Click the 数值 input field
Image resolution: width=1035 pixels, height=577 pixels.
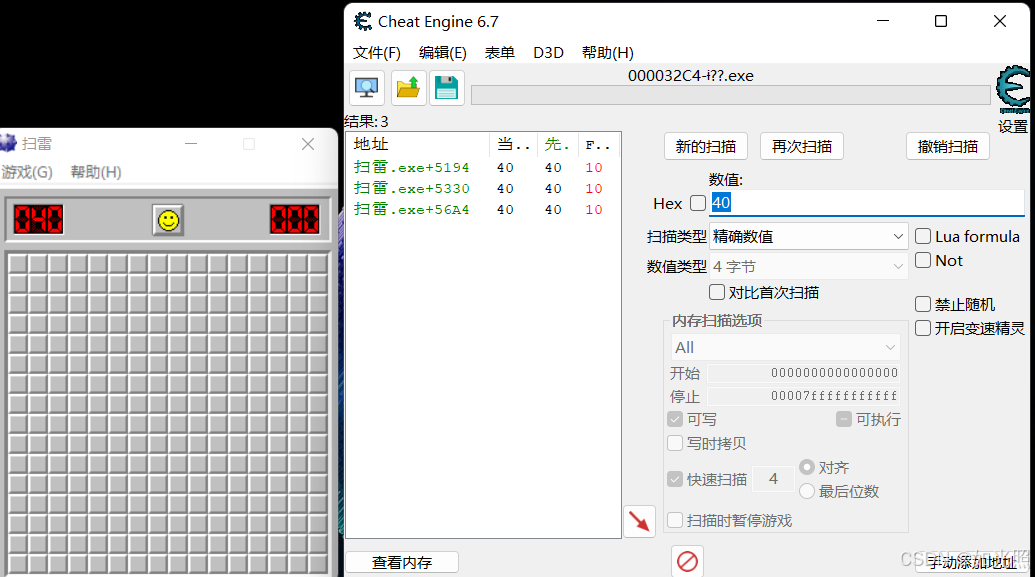pyautogui.click(x=867, y=203)
